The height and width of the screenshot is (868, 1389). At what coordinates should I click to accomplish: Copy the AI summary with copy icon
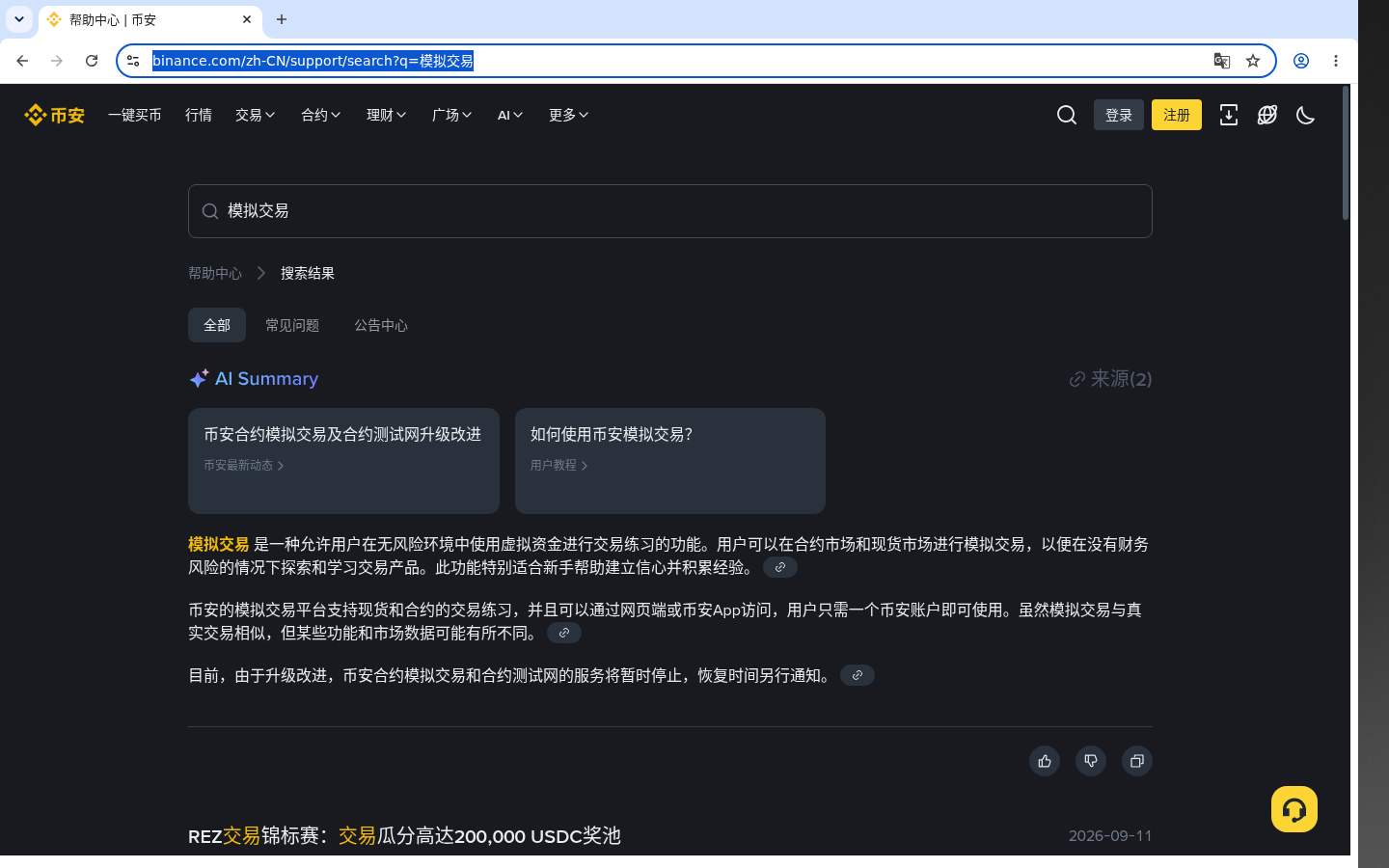[1137, 761]
